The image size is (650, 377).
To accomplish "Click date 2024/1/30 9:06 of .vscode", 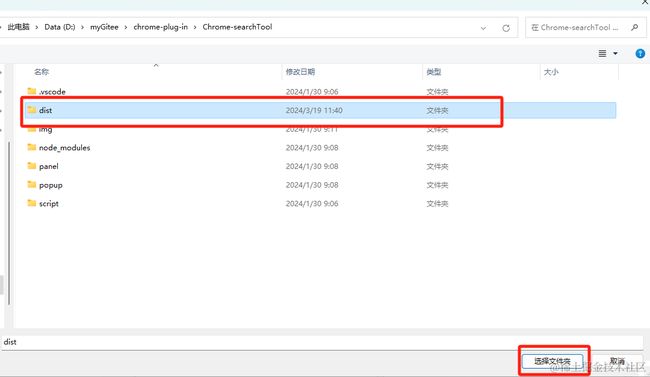I will [x=312, y=92].
